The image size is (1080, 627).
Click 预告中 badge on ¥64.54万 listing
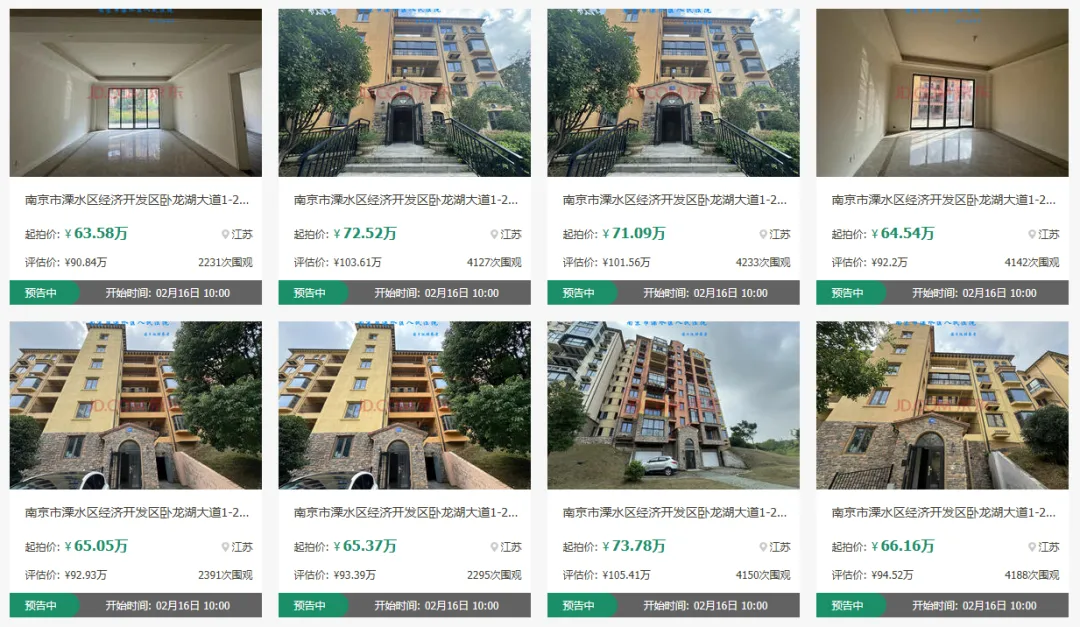point(848,293)
